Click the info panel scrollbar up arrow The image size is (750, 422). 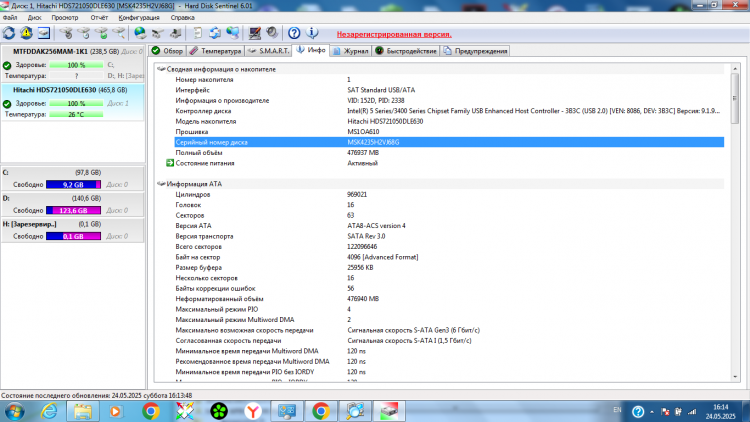pyautogui.click(x=735, y=69)
